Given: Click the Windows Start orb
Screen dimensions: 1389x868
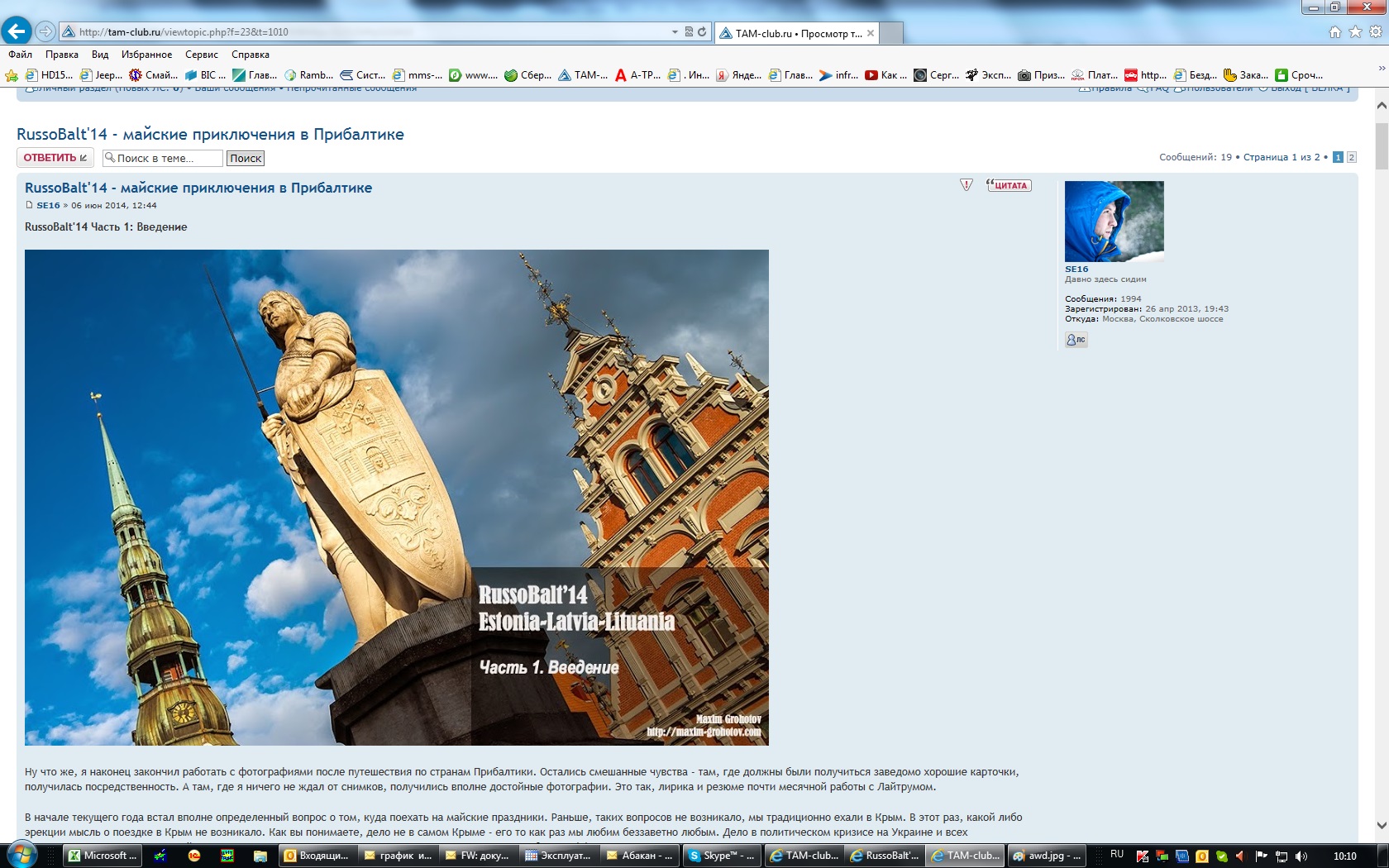Looking at the screenshot, I should [21, 856].
